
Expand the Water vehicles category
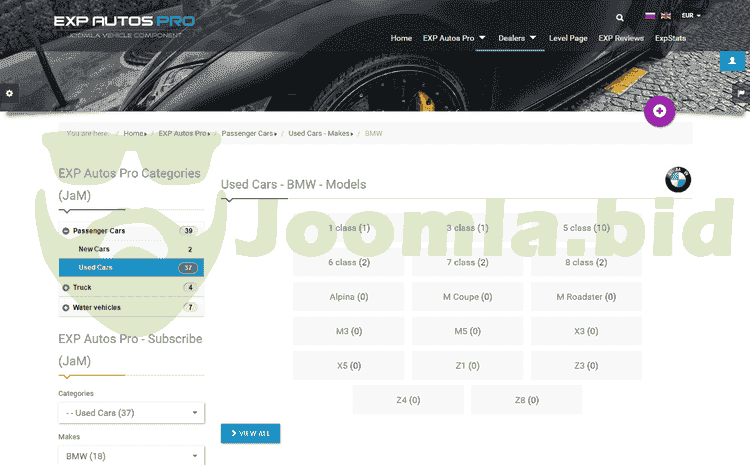(66, 308)
